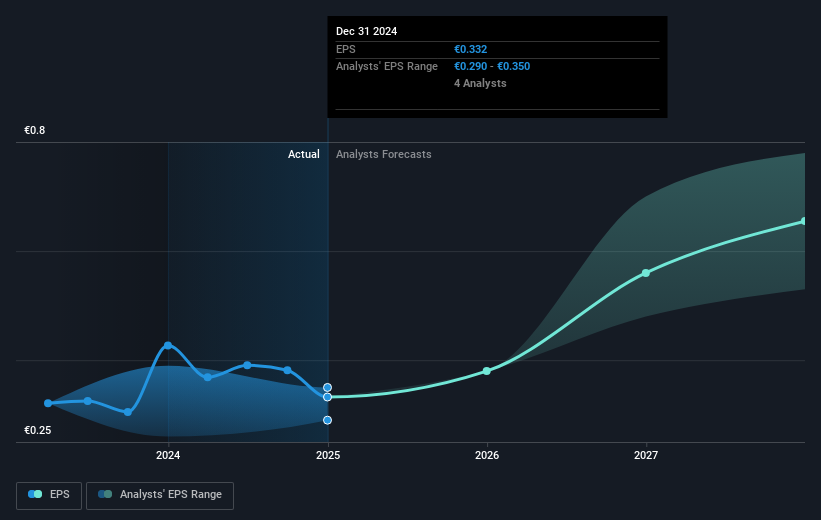Toggle the EPS legend button
This screenshot has width=821, height=520.
49,495
